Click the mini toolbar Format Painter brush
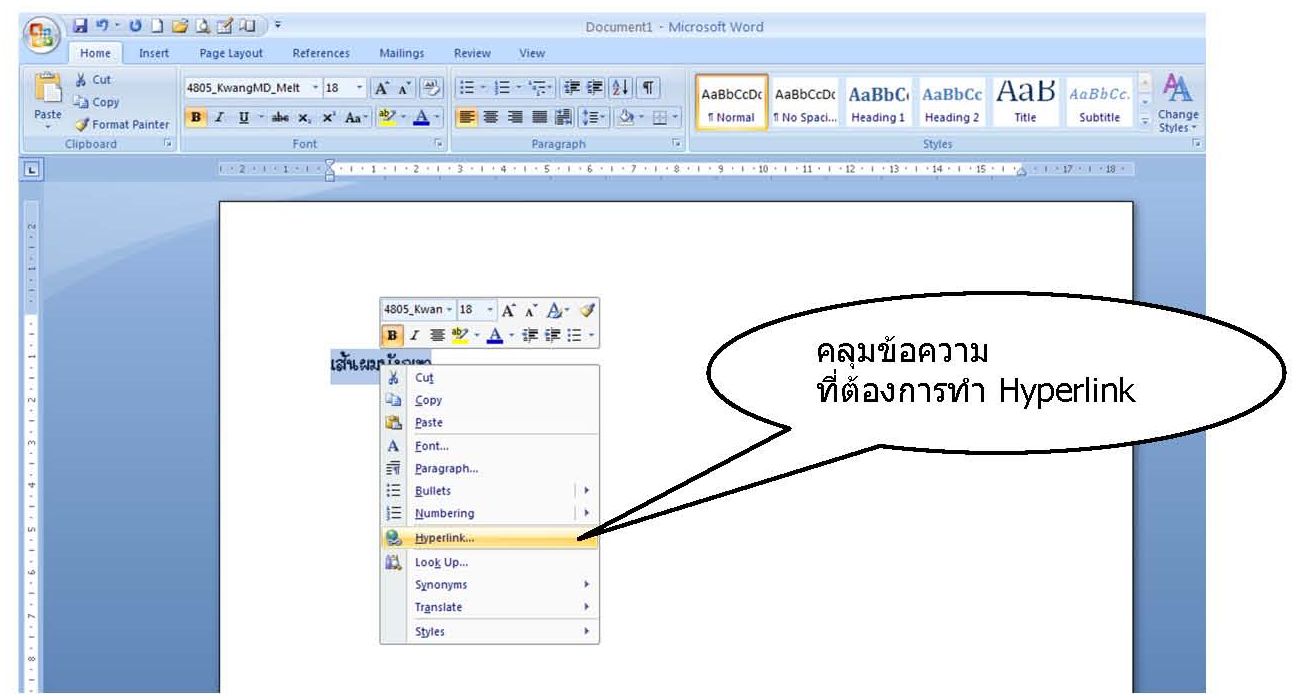The height and width of the screenshot is (700, 1299). coord(589,310)
